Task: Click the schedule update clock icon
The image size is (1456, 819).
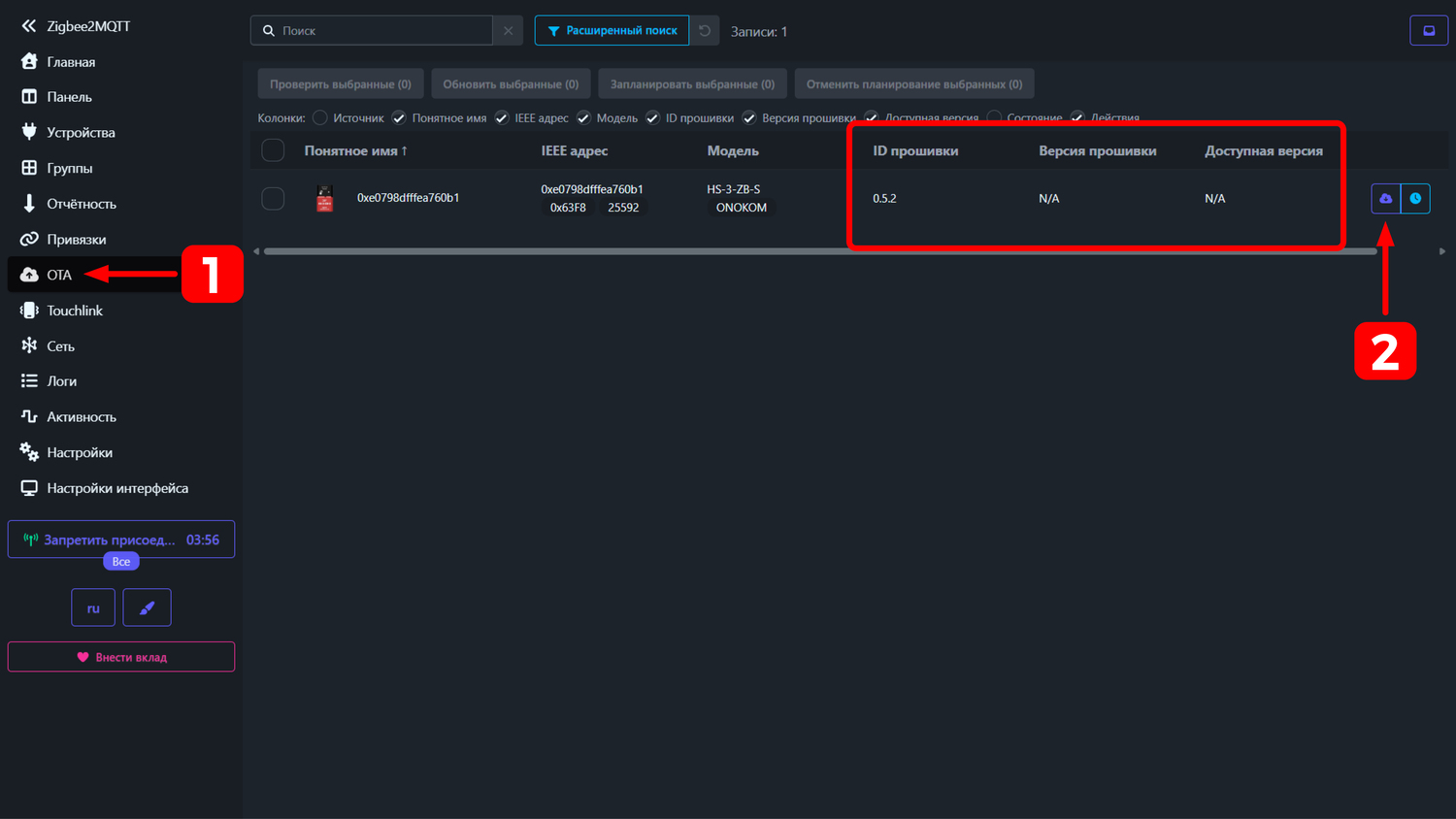Action: [1415, 198]
